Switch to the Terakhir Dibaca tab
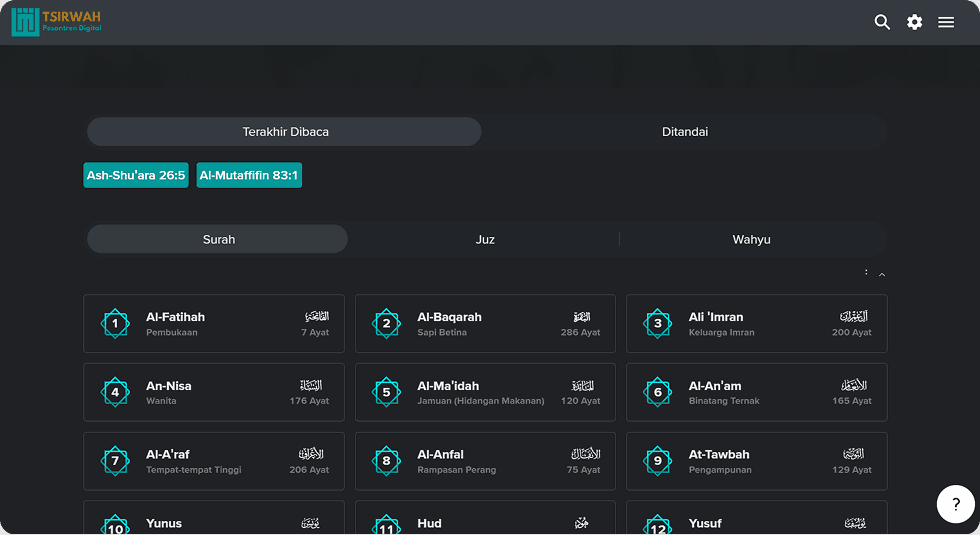The width and height of the screenshot is (980, 535). click(284, 132)
